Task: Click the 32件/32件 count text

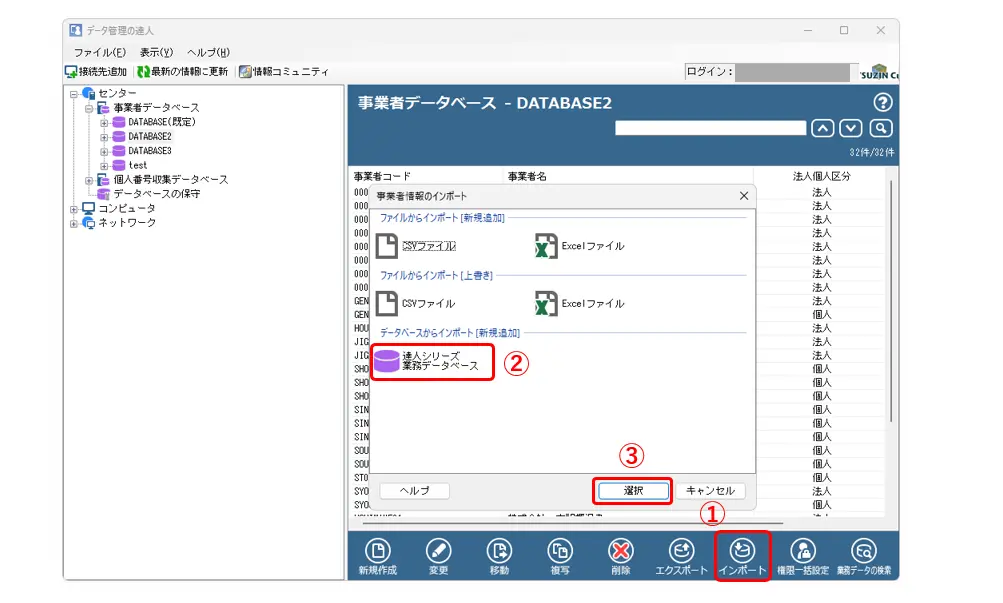Action: point(872,152)
